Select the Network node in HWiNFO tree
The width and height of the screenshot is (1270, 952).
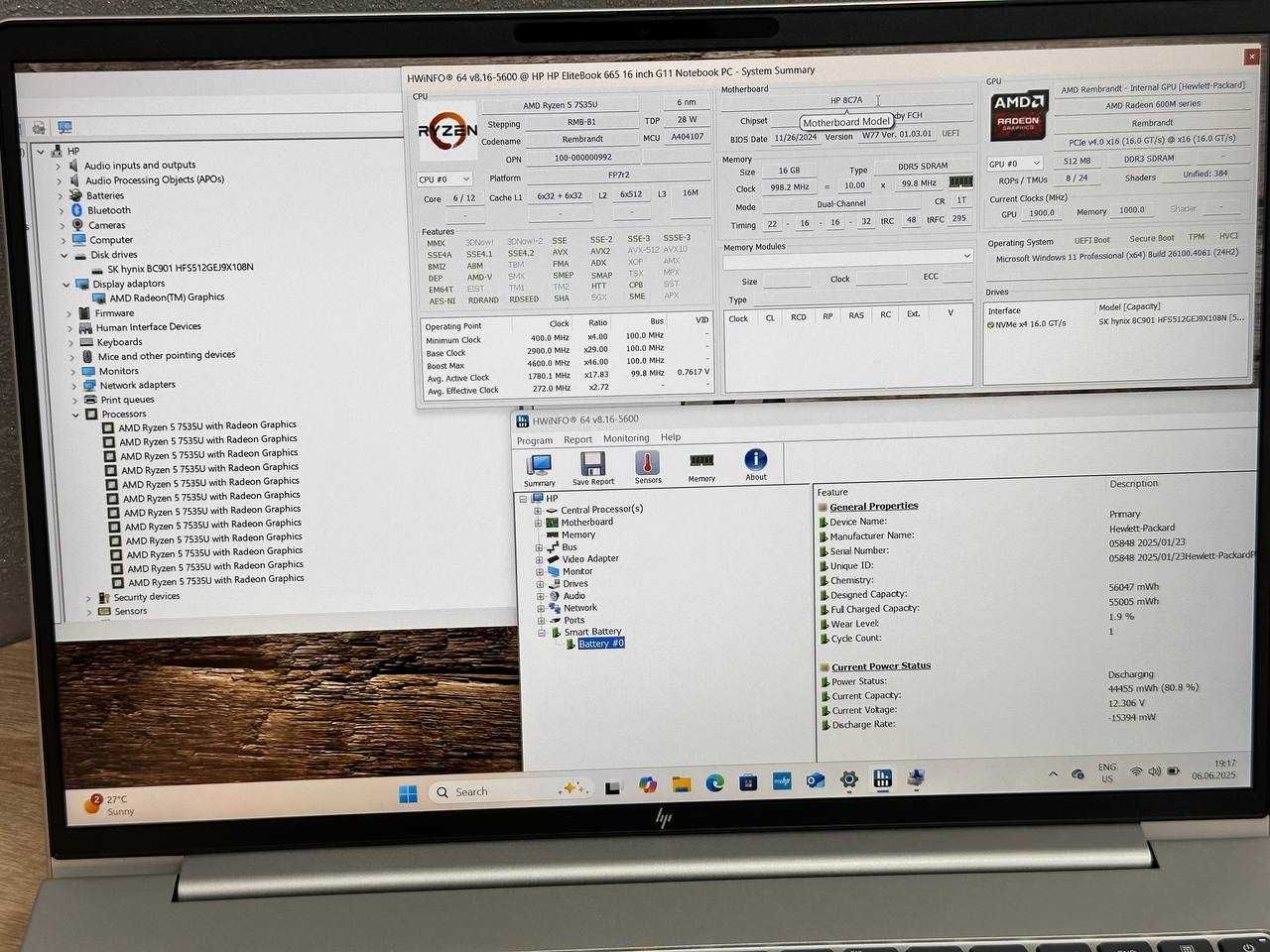pos(581,608)
